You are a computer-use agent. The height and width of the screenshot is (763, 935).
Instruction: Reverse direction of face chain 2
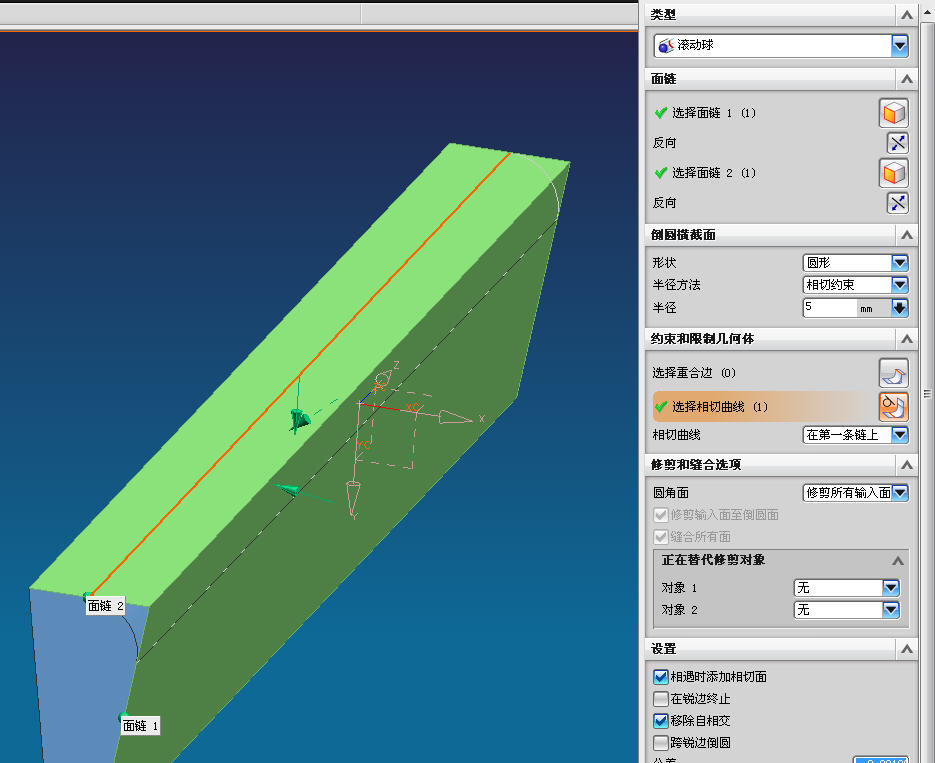[x=897, y=203]
